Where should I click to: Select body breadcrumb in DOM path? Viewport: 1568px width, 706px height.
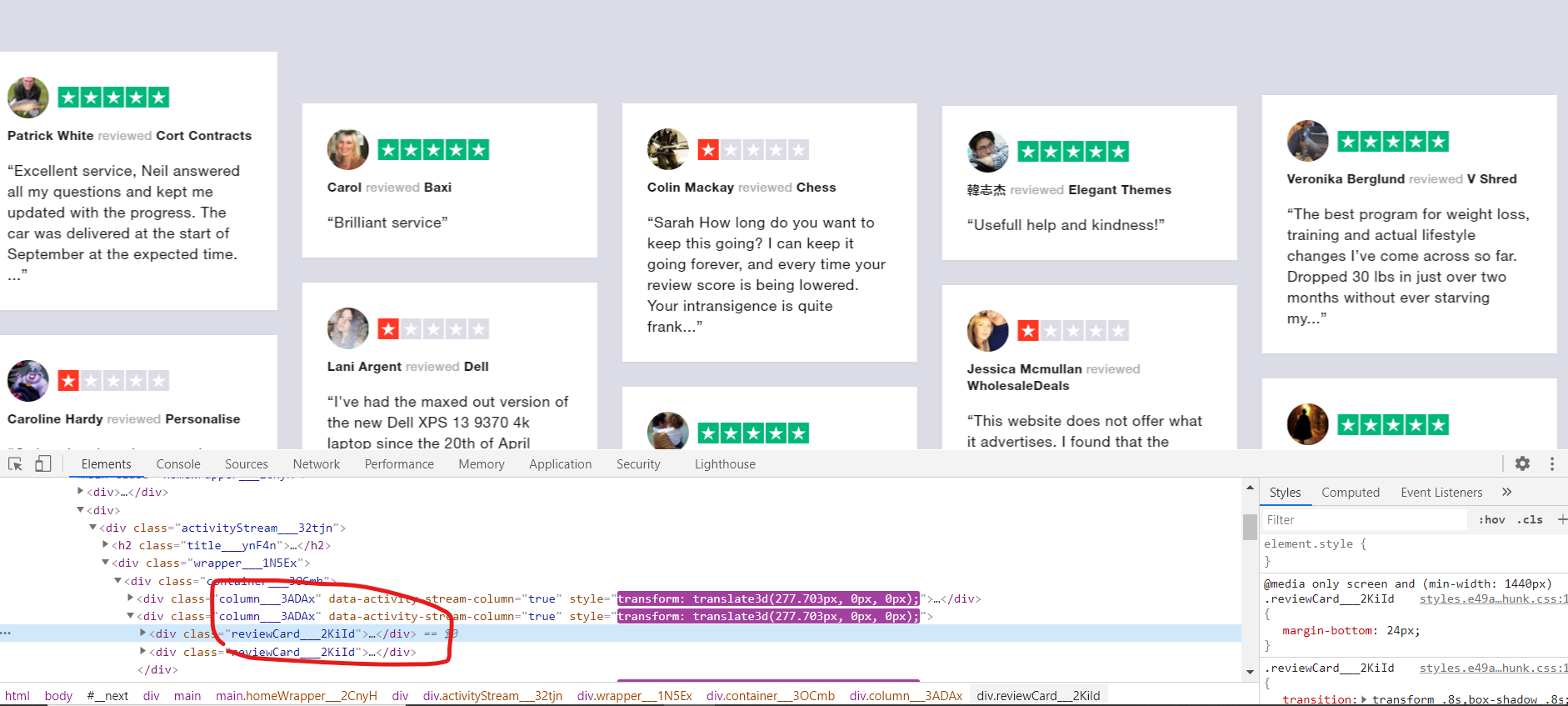click(x=58, y=695)
